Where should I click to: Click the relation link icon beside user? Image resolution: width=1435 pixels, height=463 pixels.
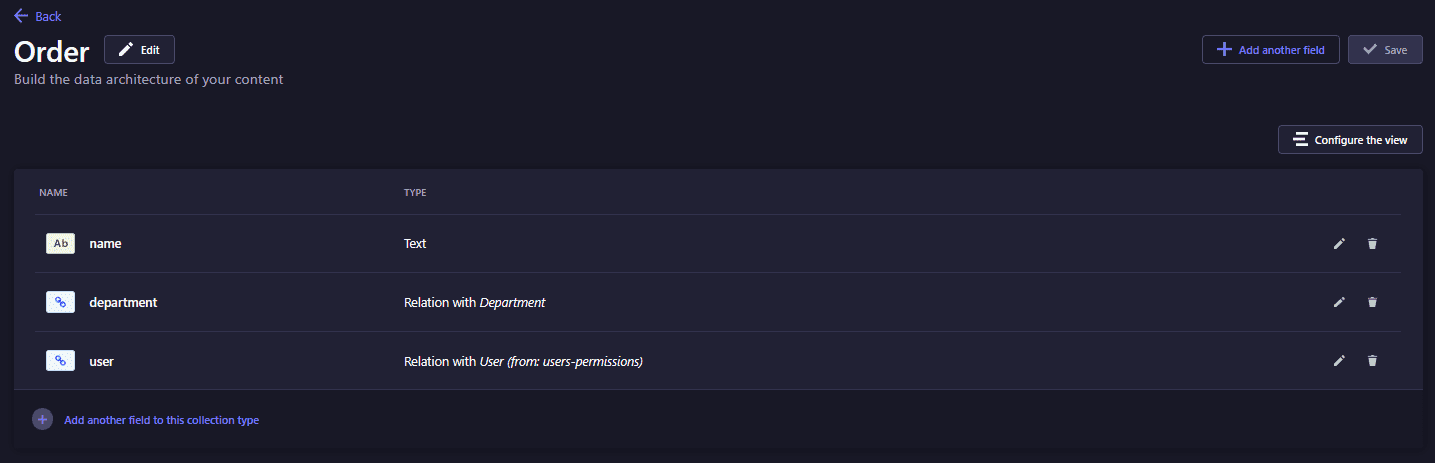click(x=60, y=361)
